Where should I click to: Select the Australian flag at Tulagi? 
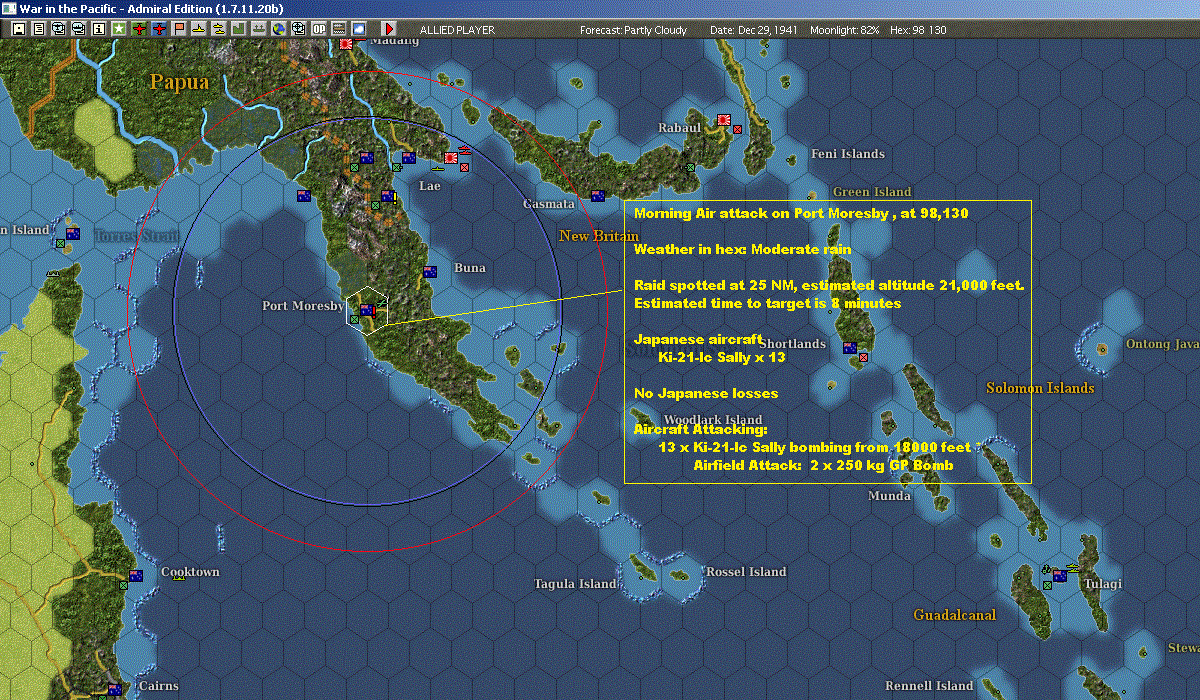pos(1059,575)
